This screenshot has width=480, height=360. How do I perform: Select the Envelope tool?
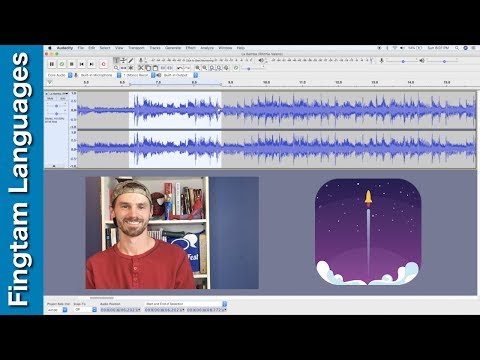[x=123, y=61]
